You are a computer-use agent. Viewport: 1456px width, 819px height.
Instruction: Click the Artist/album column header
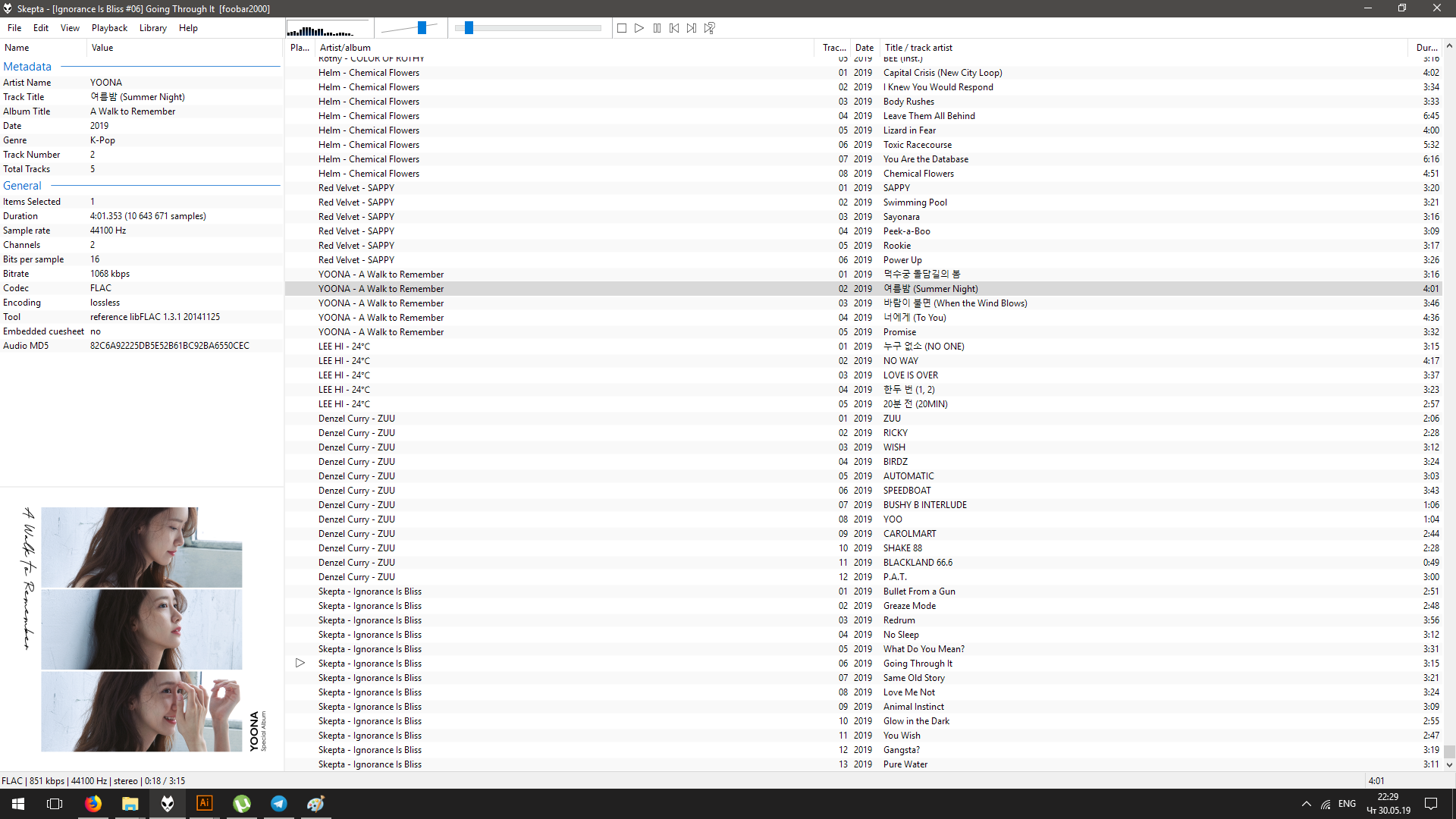(x=345, y=47)
